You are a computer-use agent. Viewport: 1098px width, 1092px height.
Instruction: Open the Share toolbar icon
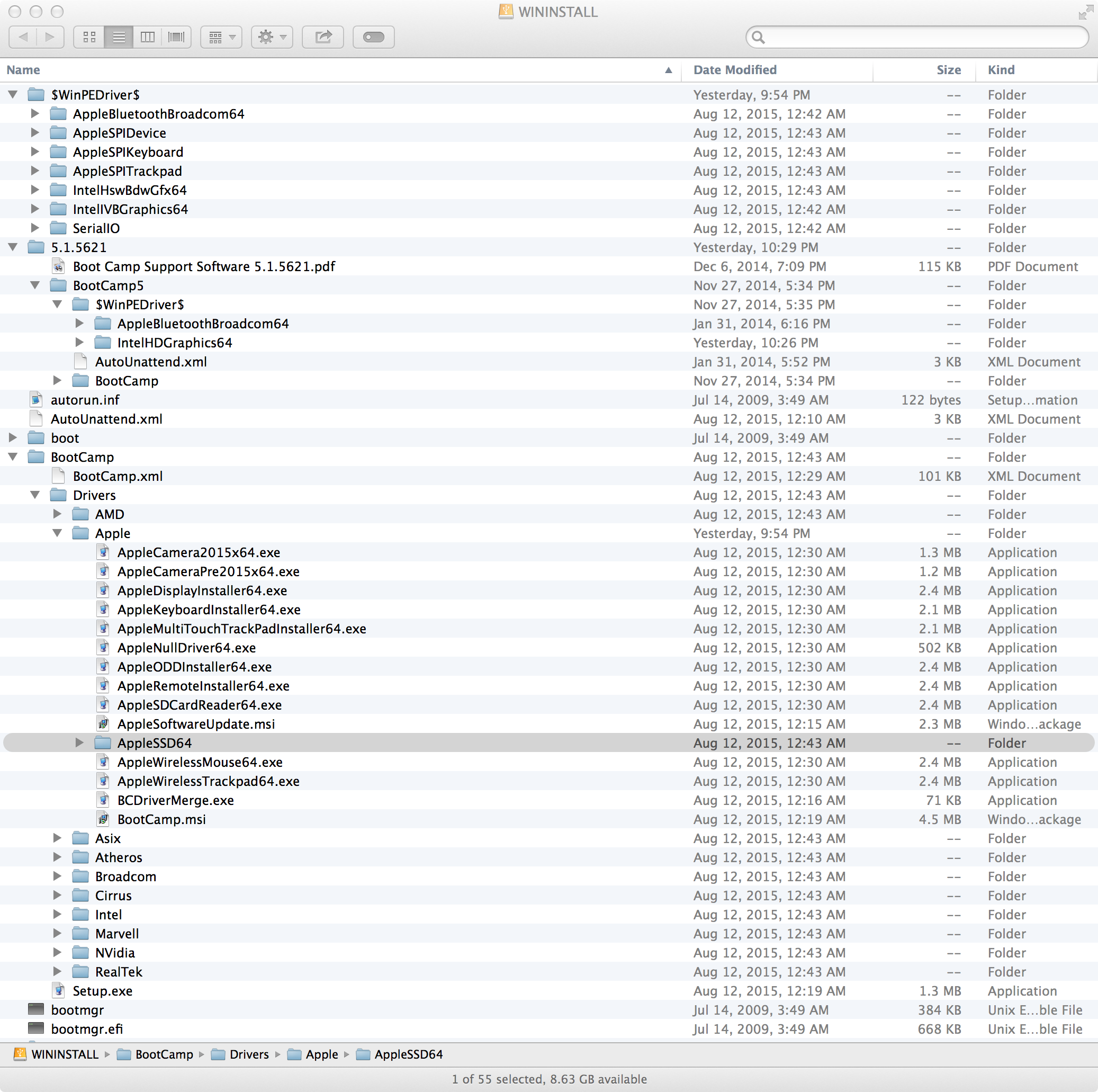pyautogui.click(x=322, y=37)
